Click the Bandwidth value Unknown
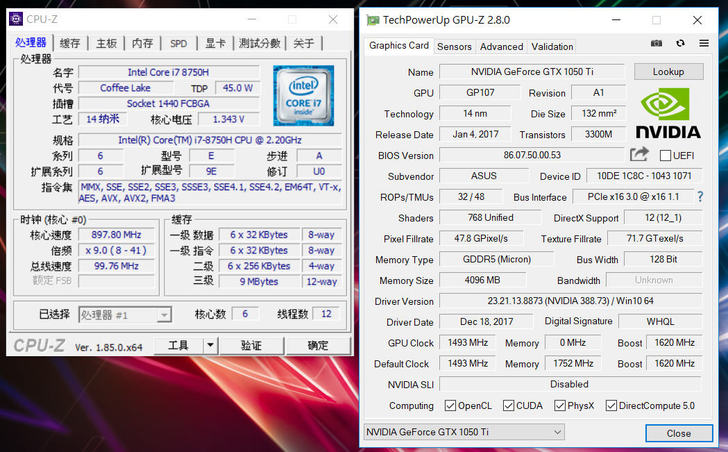Screen dimensions: 728x452 [654, 280]
